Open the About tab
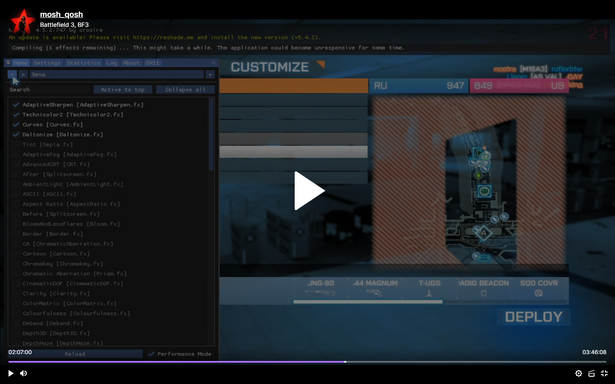 click(131, 63)
